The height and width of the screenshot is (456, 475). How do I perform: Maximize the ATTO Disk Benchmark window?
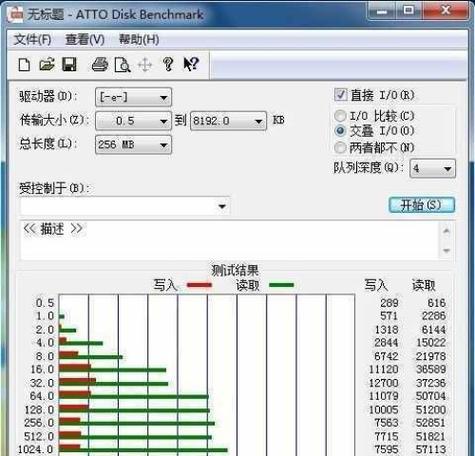pos(409,11)
